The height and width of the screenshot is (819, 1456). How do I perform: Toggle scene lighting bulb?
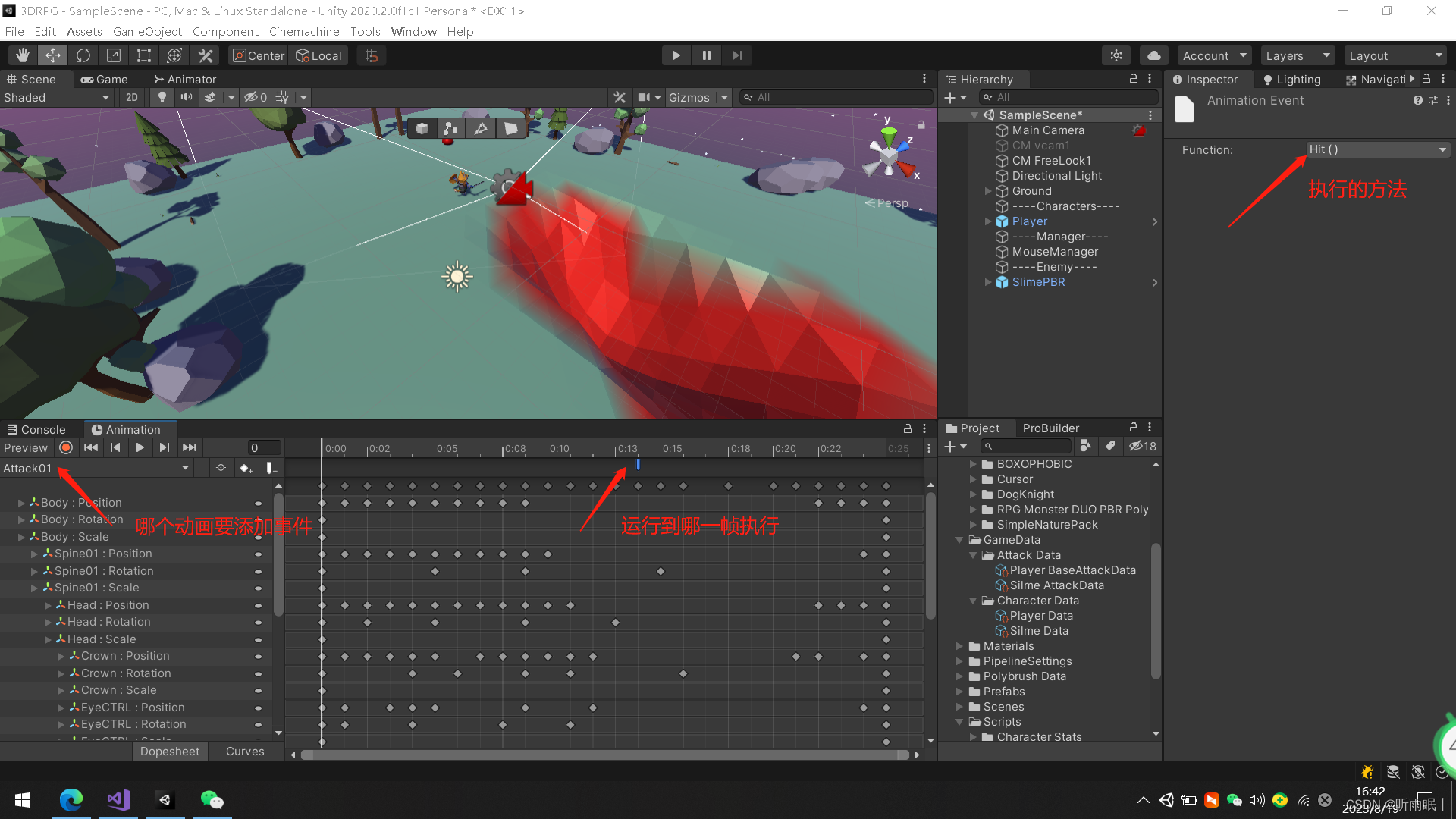click(162, 97)
